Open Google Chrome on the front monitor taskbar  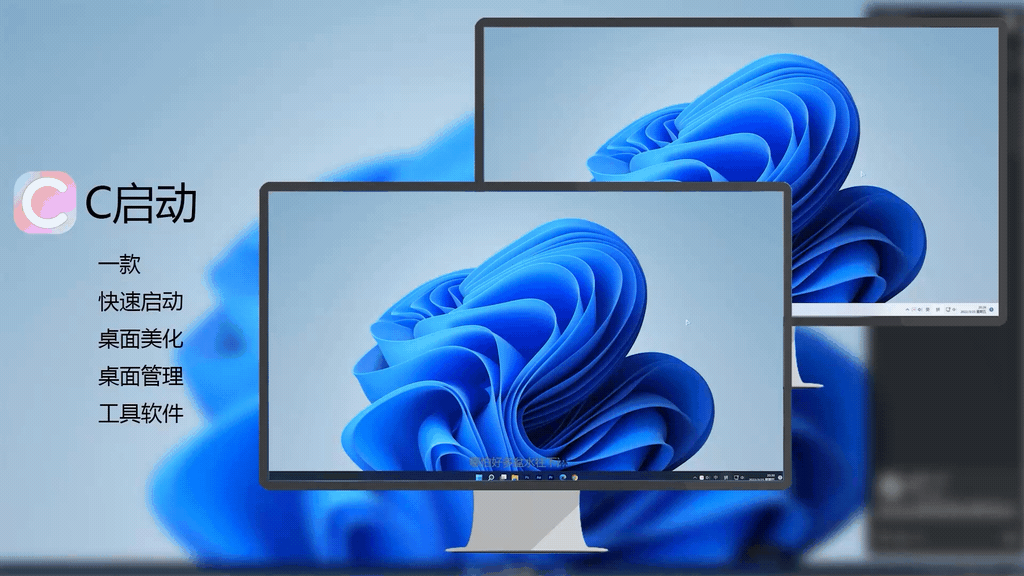[575, 478]
